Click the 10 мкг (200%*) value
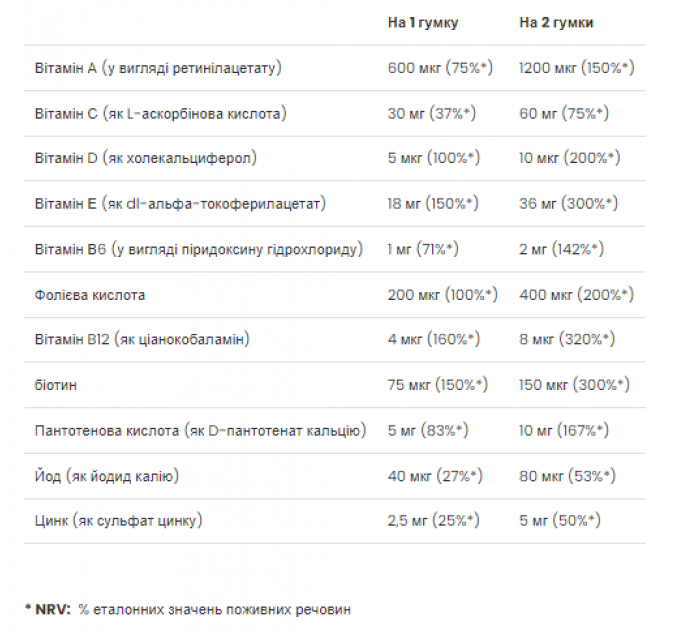This screenshot has width=680, height=630. click(x=570, y=158)
